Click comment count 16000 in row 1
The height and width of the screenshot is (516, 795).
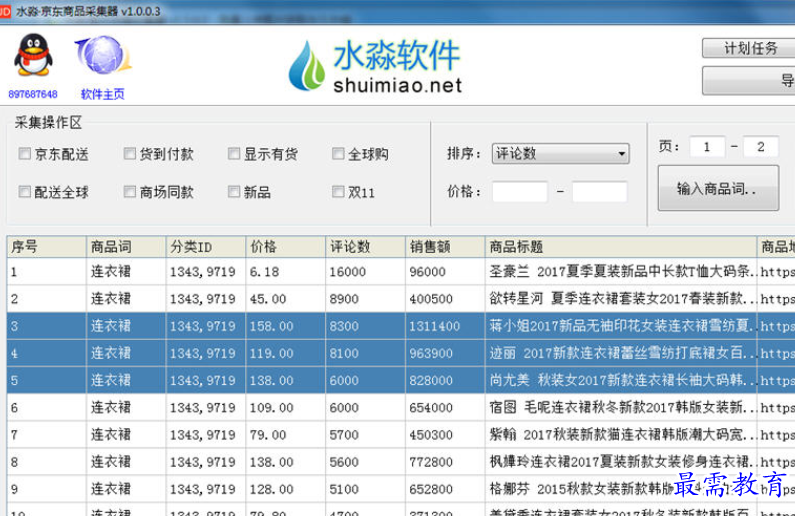[347, 272]
